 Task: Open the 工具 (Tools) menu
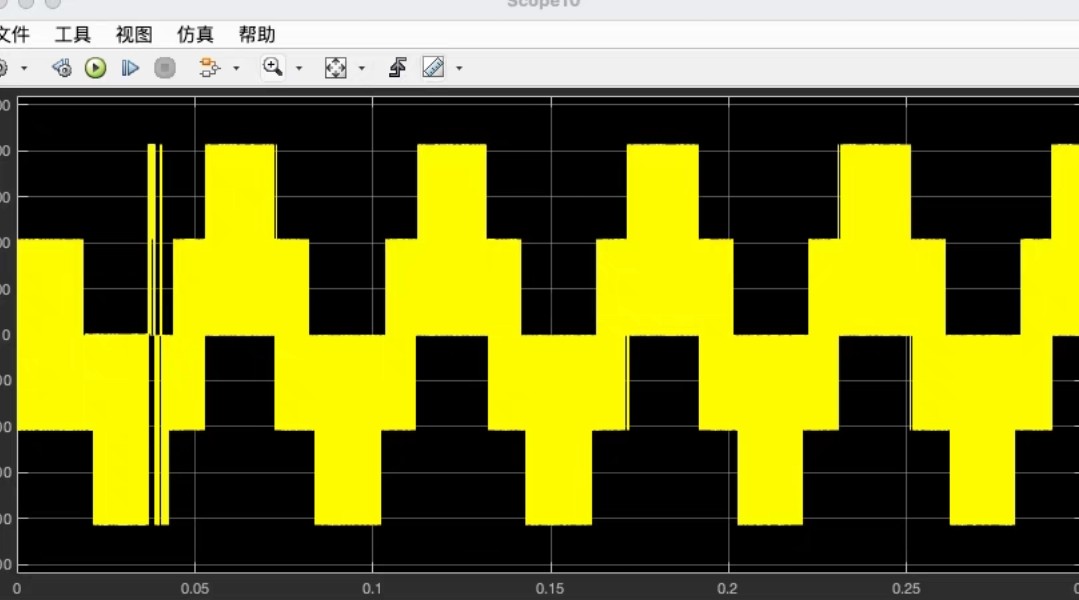(x=73, y=34)
